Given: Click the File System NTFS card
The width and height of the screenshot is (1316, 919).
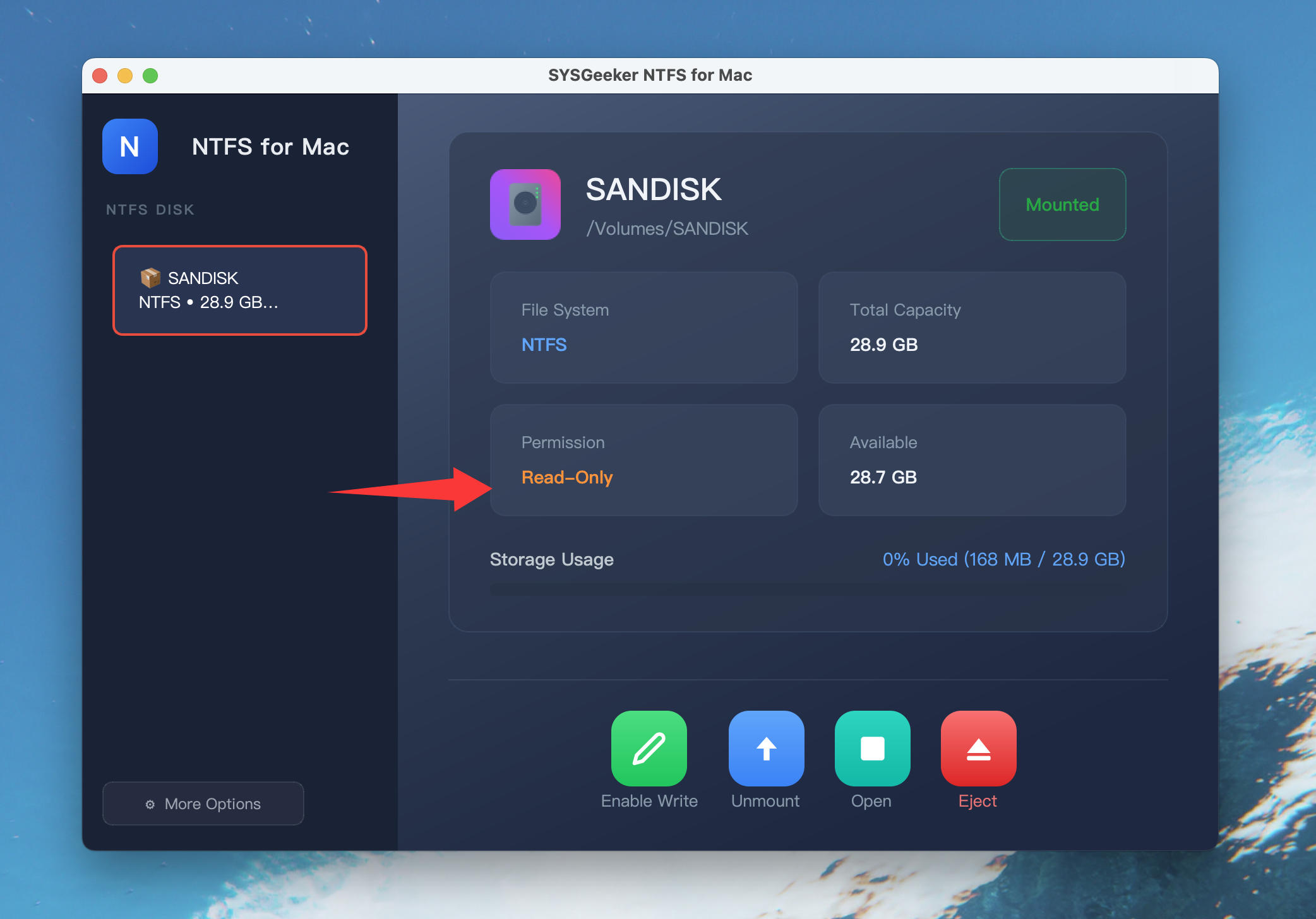Looking at the screenshot, I should 643,328.
